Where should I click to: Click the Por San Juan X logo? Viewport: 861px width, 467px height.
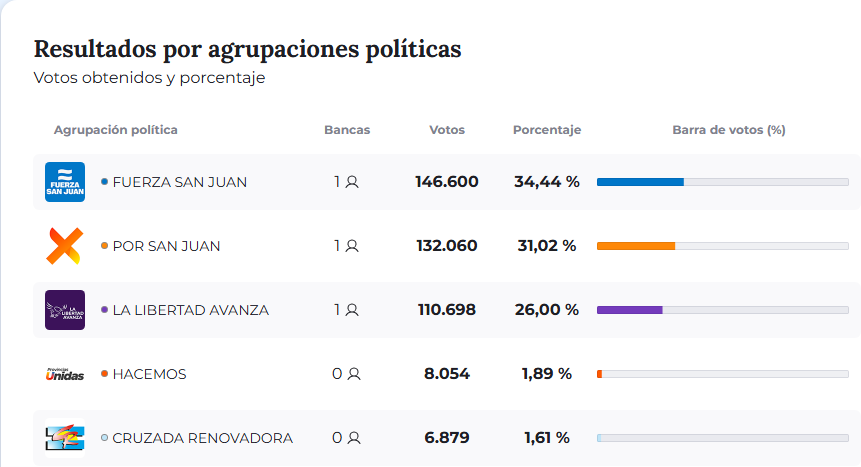pos(65,246)
